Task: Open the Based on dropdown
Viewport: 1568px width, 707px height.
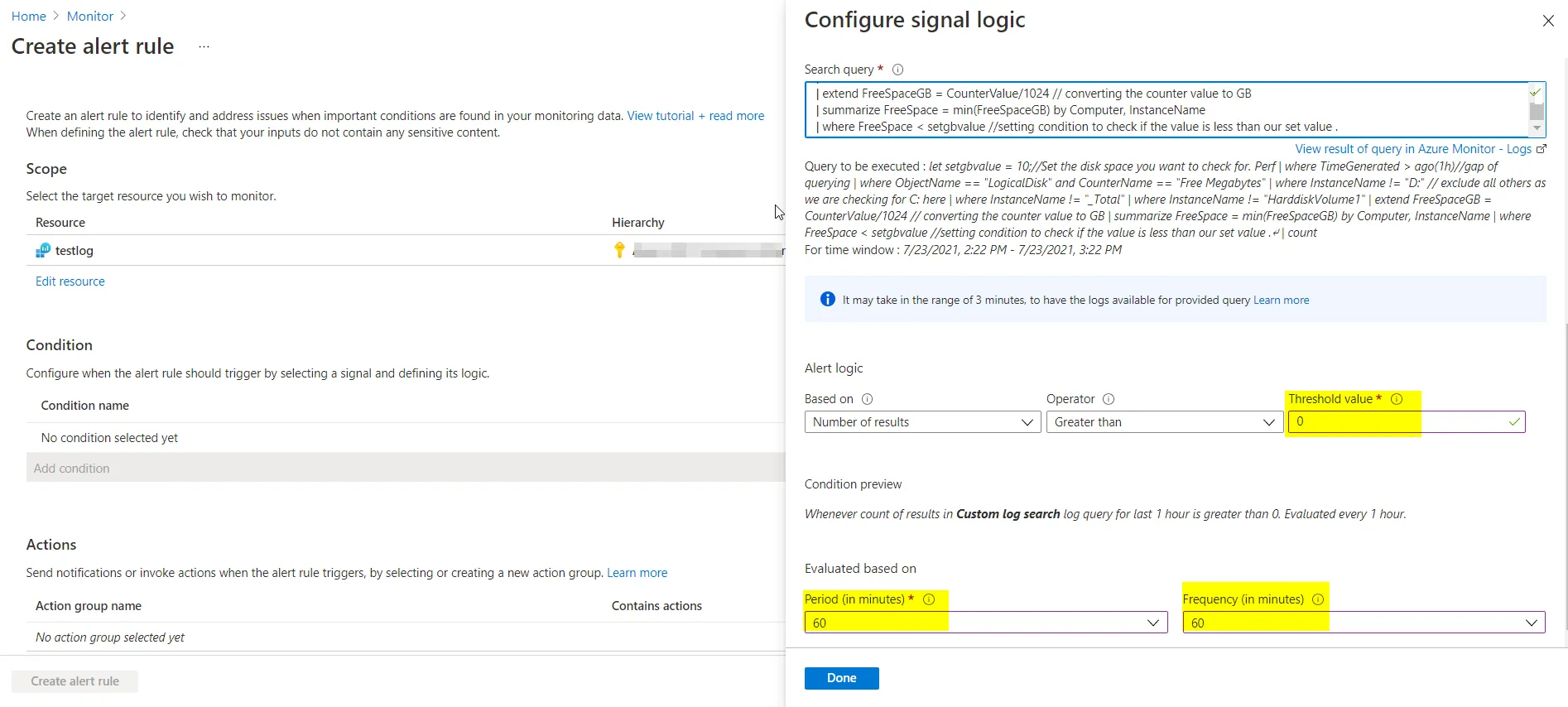Action: tap(922, 422)
